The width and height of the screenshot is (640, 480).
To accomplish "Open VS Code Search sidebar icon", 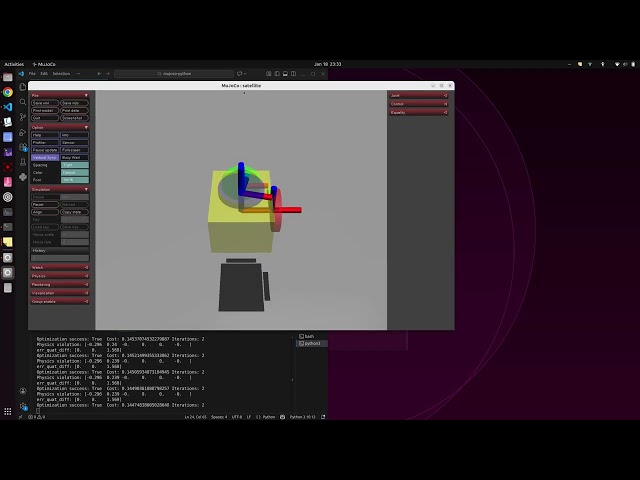I will [x=23, y=102].
